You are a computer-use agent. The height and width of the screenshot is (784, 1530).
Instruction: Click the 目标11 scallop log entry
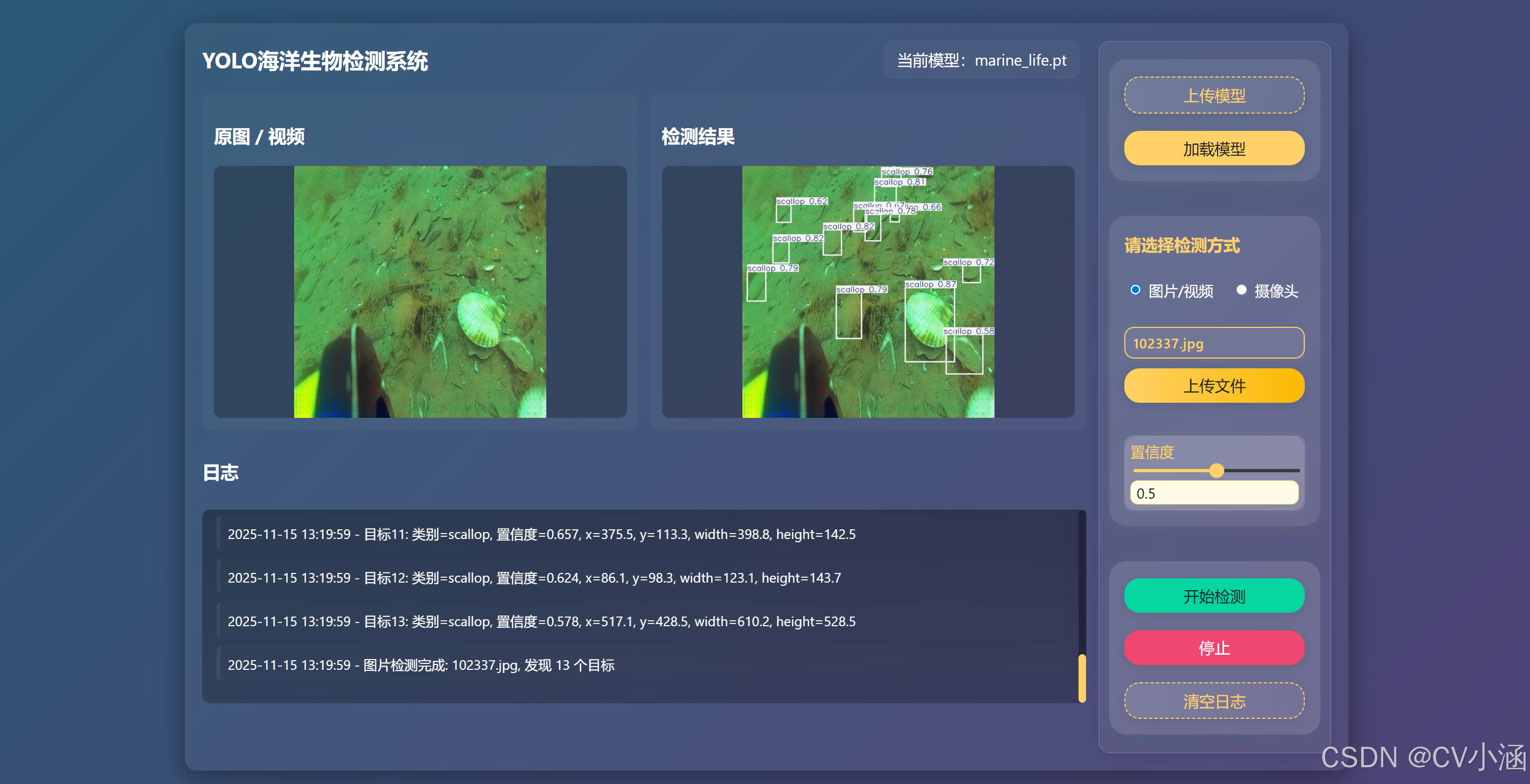(x=541, y=534)
